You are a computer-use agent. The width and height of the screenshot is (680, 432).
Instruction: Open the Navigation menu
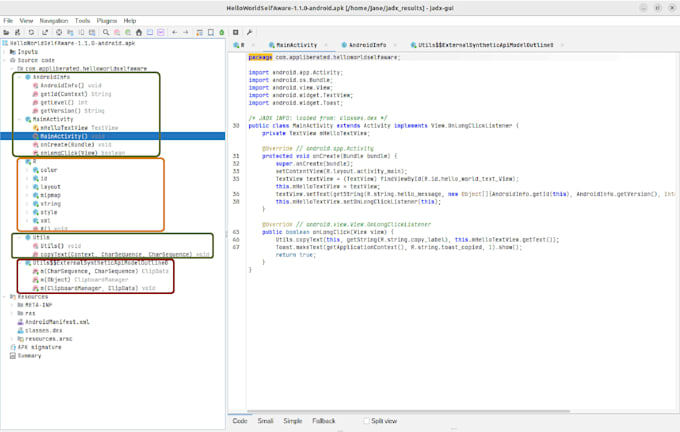[54, 20]
